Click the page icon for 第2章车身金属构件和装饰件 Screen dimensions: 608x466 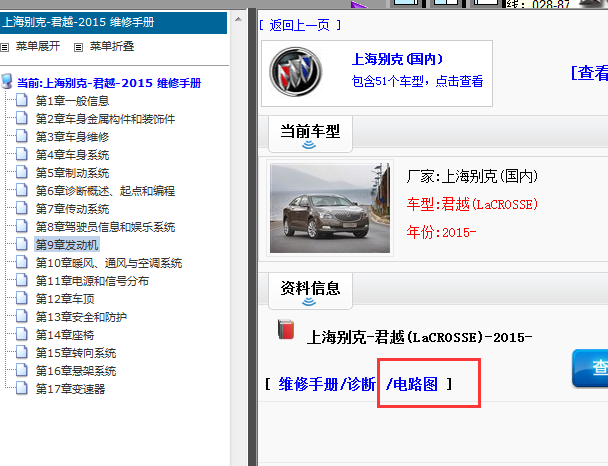point(22,118)
